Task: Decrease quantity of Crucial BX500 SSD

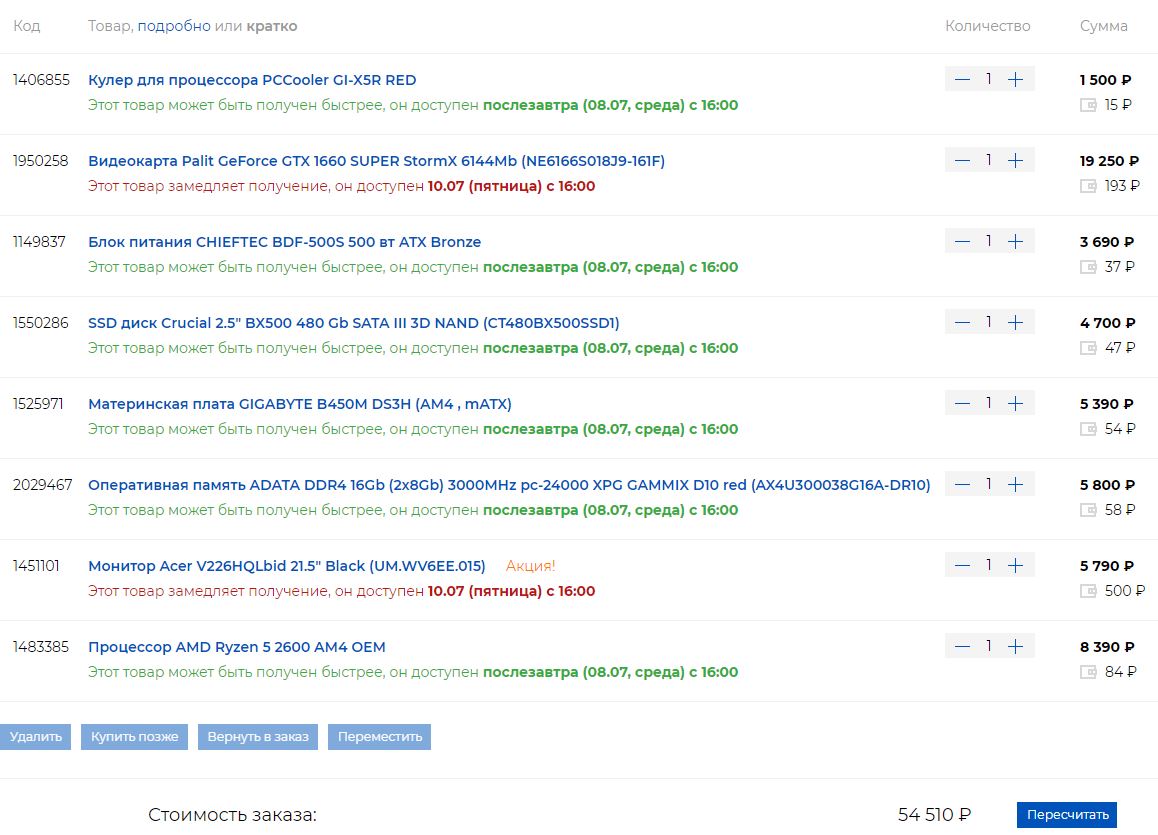Action: pyautogui.click(x=962, y=322)
